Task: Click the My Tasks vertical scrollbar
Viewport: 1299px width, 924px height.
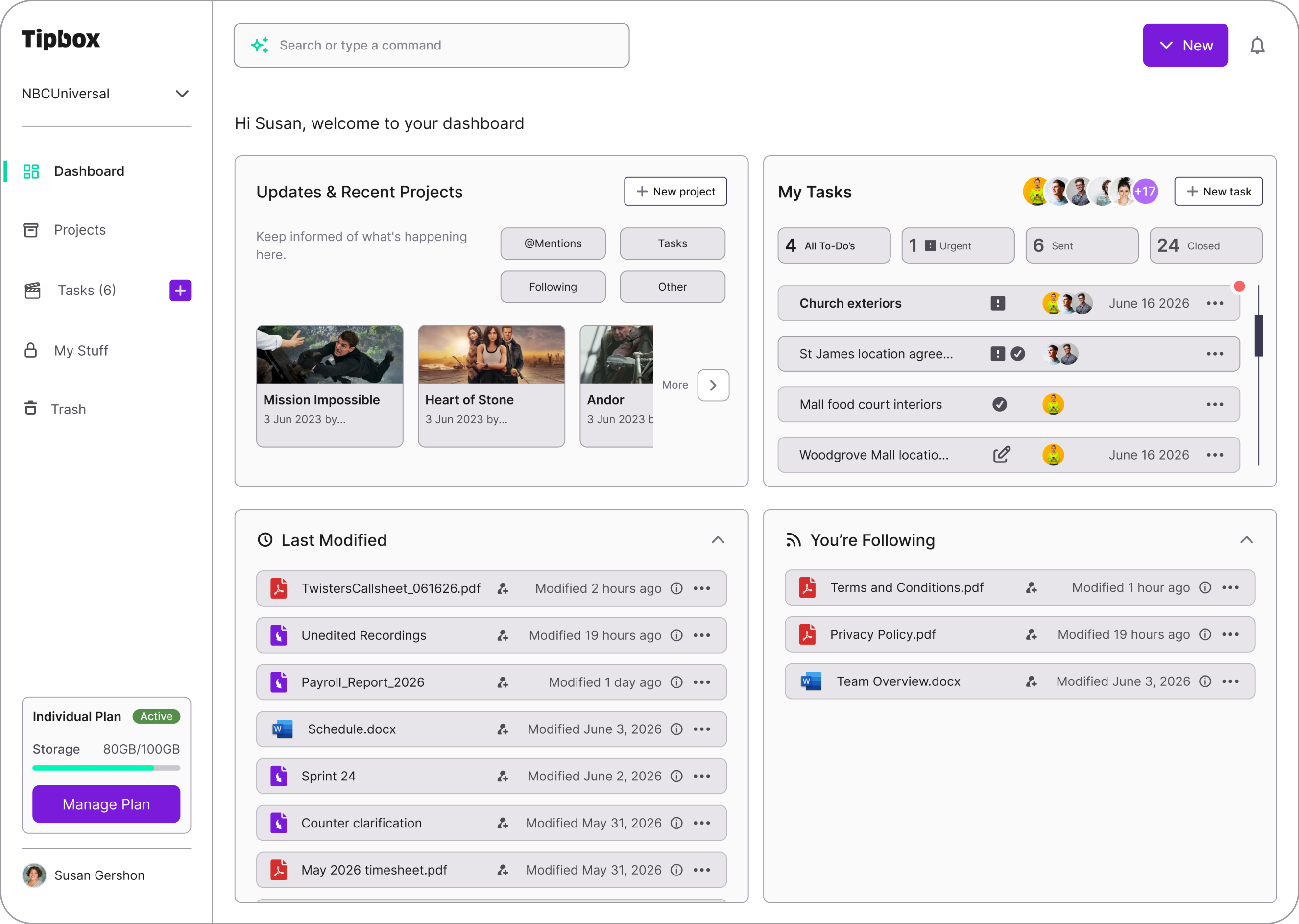Action: pos(1259,336)
